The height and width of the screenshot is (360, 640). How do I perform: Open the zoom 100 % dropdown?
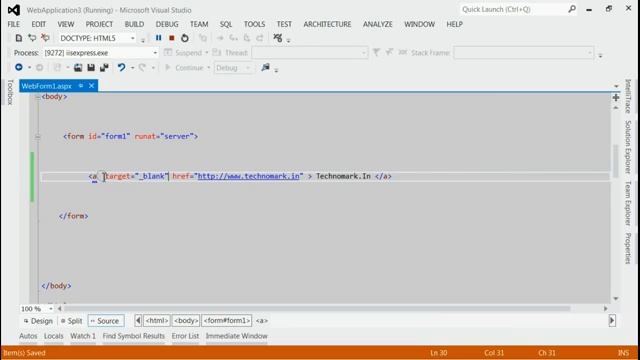[x=51, y=309]
